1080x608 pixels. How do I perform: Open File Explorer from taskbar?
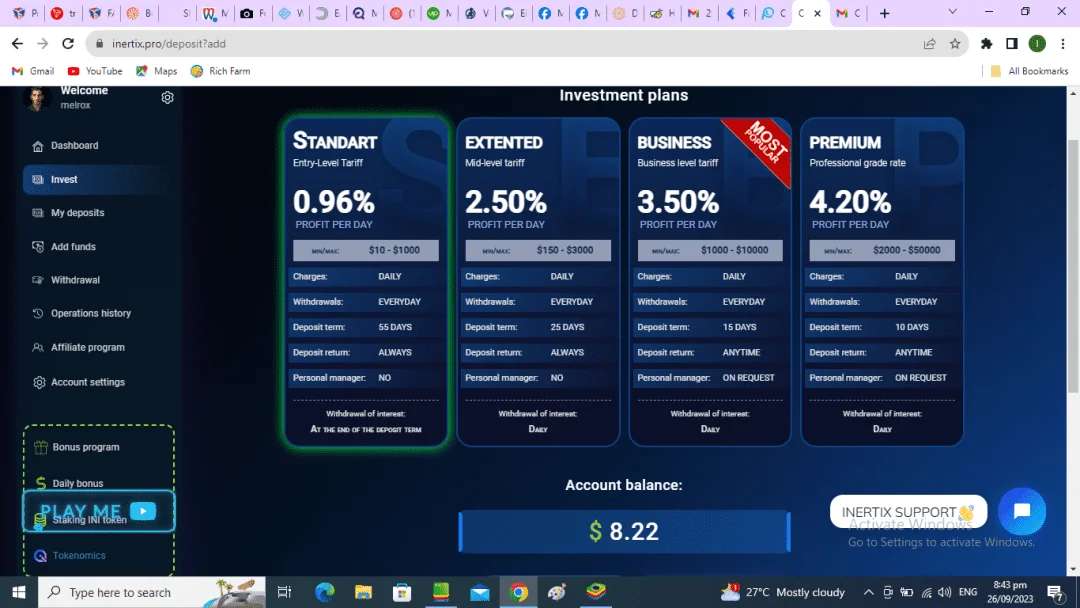(363, 592)
